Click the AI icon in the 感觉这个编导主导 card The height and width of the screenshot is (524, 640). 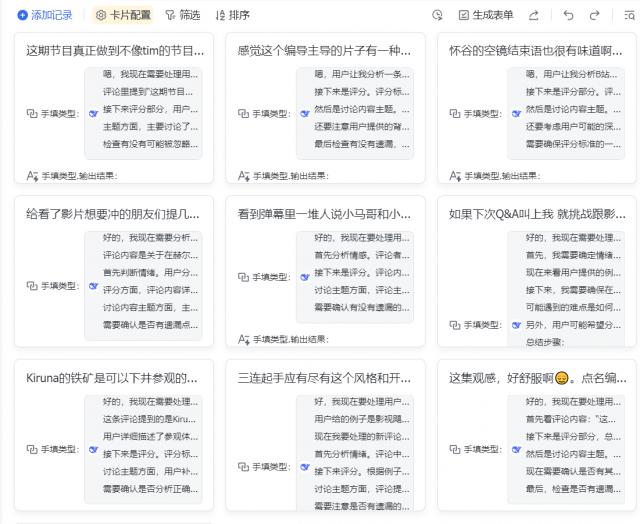point(305,113)
